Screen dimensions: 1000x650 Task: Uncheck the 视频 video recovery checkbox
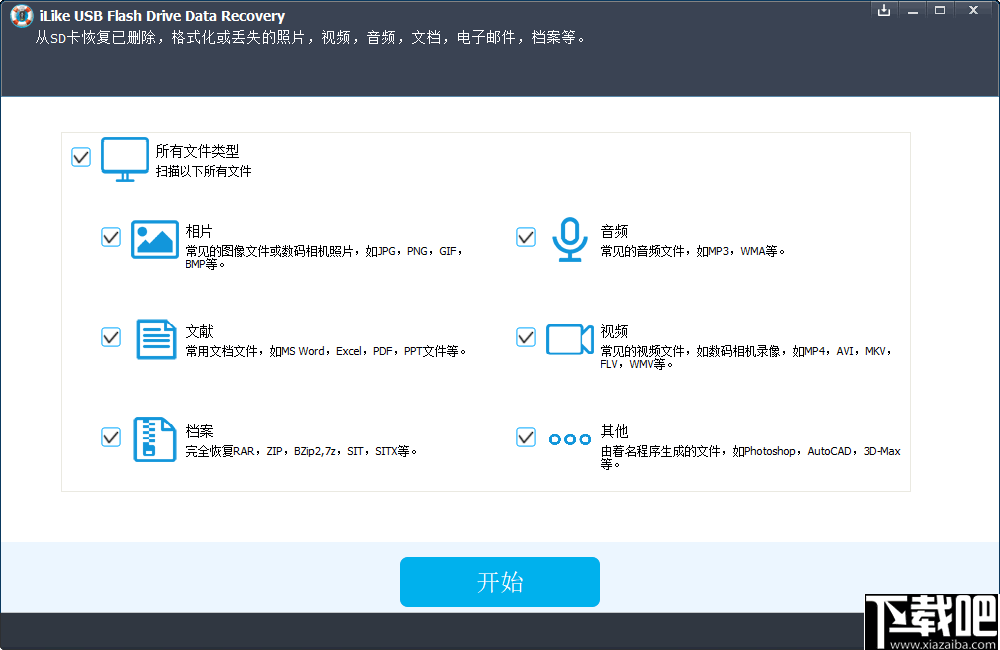(526, 337)
